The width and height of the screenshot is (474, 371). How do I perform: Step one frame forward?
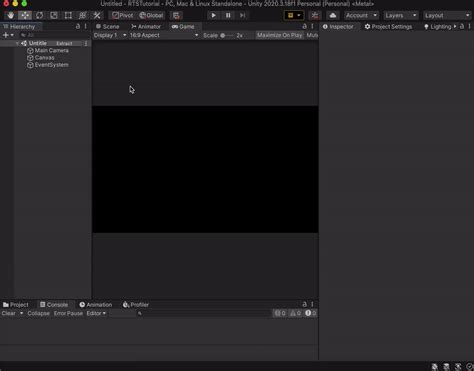[243, 15]
